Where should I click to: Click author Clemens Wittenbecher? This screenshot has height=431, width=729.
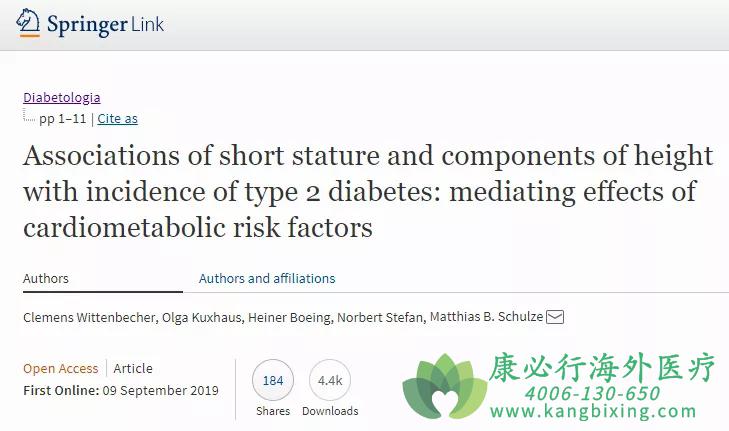(x=89, y=318)
